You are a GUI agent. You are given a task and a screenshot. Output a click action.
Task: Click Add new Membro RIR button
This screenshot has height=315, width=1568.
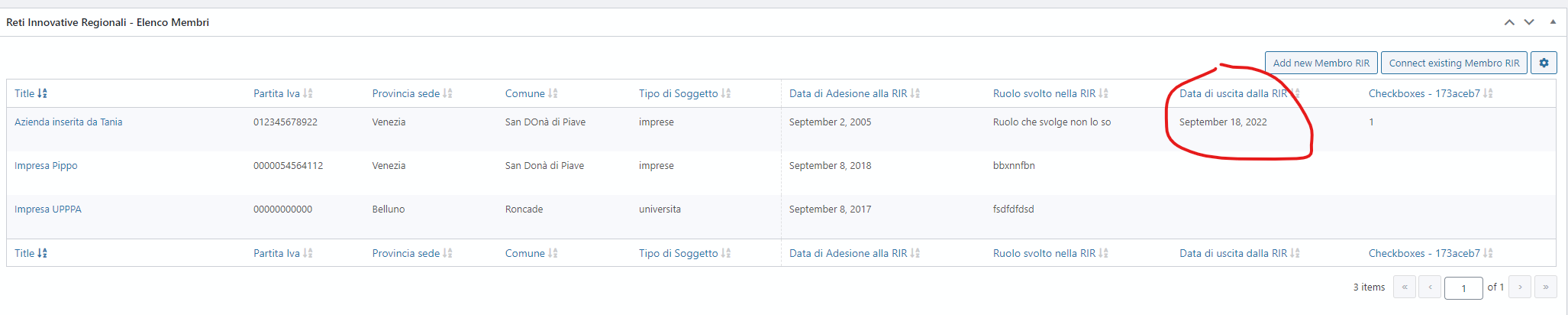click(1321, 63)
